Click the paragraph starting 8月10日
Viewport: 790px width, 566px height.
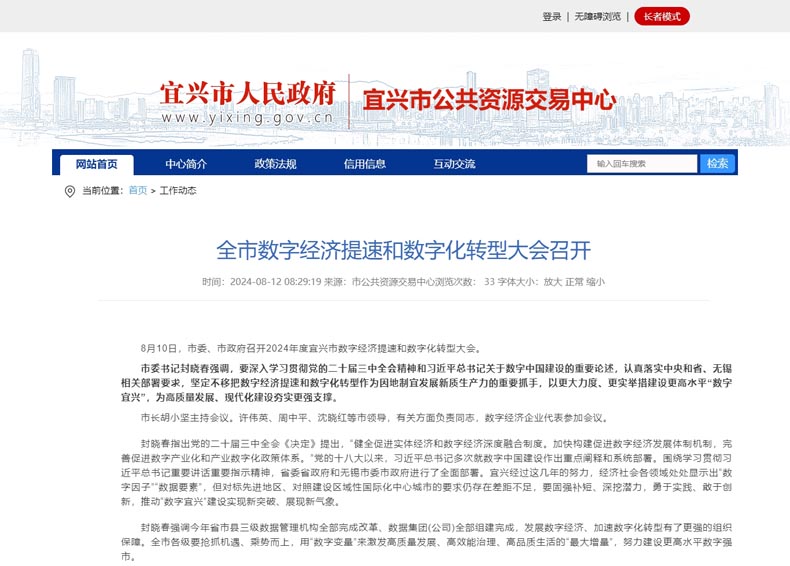(x=311, y=348)
